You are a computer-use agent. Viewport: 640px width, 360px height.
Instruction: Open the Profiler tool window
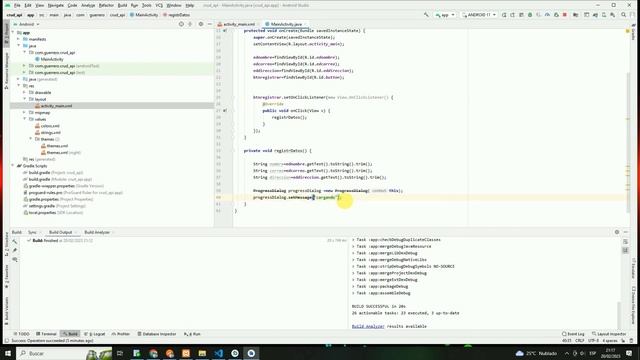121,334
